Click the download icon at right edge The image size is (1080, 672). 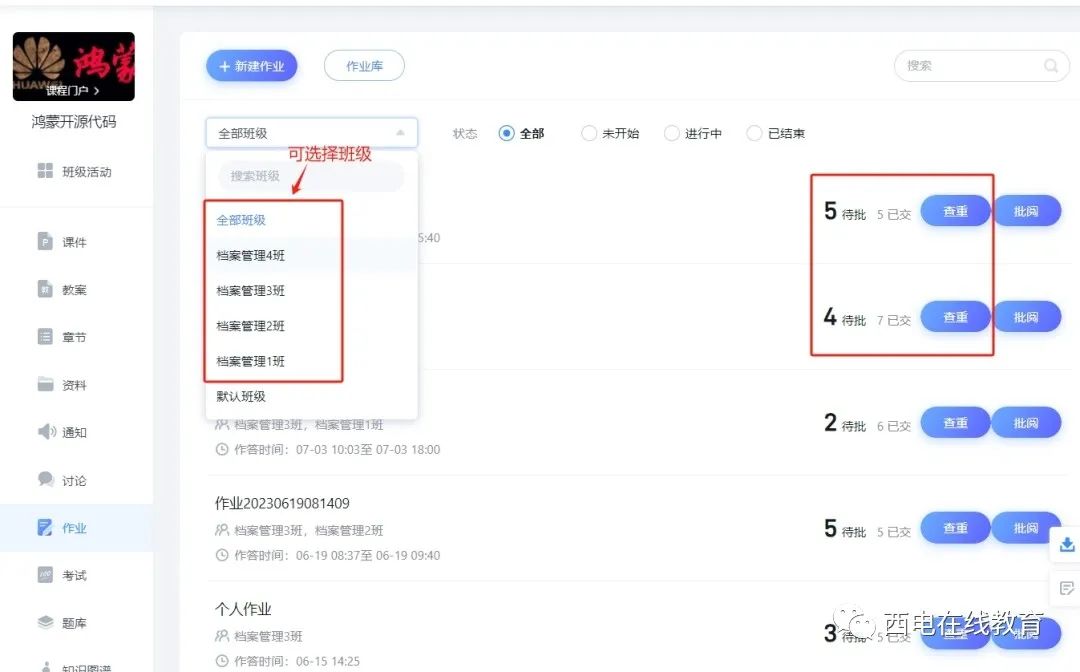[x=1066, y=545]
